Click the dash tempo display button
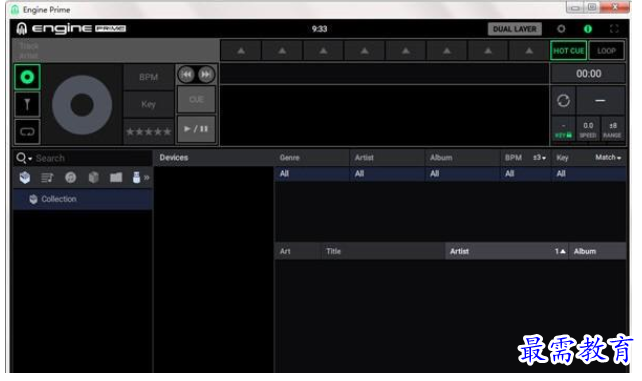Viewport: 642px width, 381px height. (x=600, y=100)
